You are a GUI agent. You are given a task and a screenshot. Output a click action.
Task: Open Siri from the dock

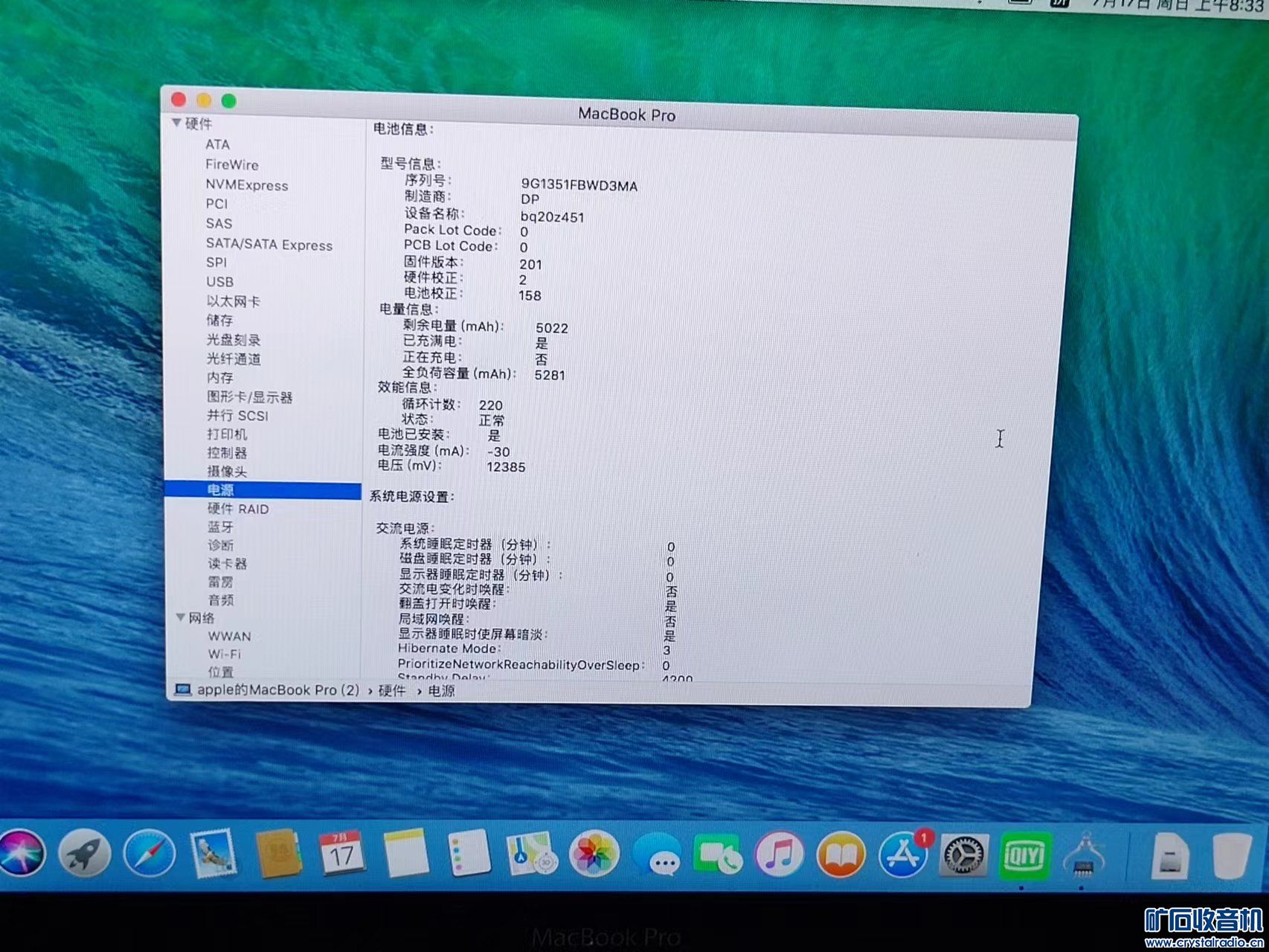pos(22,854)
